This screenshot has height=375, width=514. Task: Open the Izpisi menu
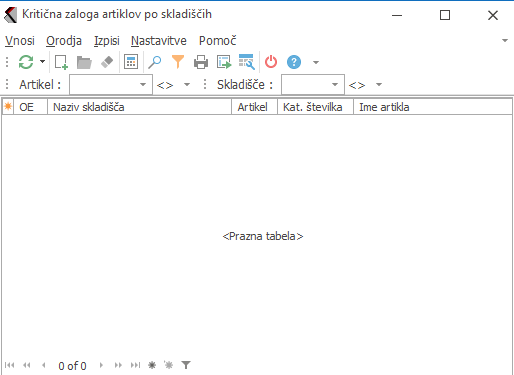pyautogui.click(x=107, y=41)
